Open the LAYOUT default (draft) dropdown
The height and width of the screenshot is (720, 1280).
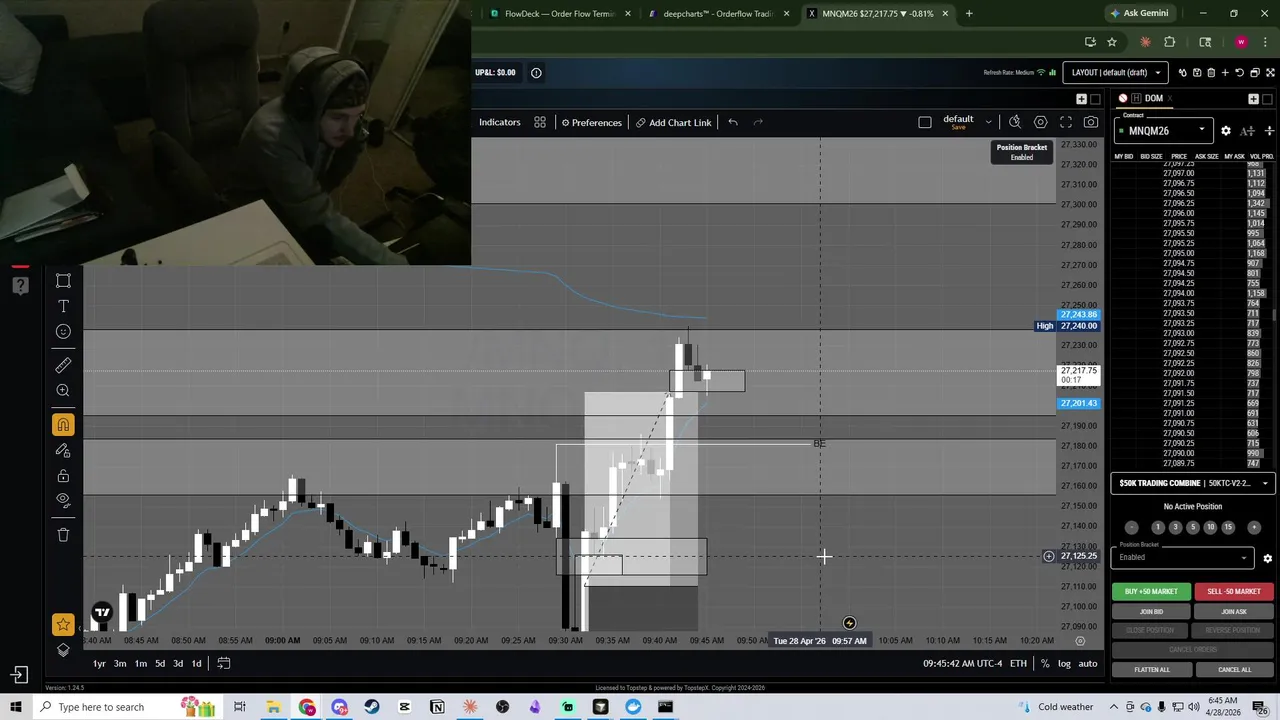click(x=1115, y=72)
